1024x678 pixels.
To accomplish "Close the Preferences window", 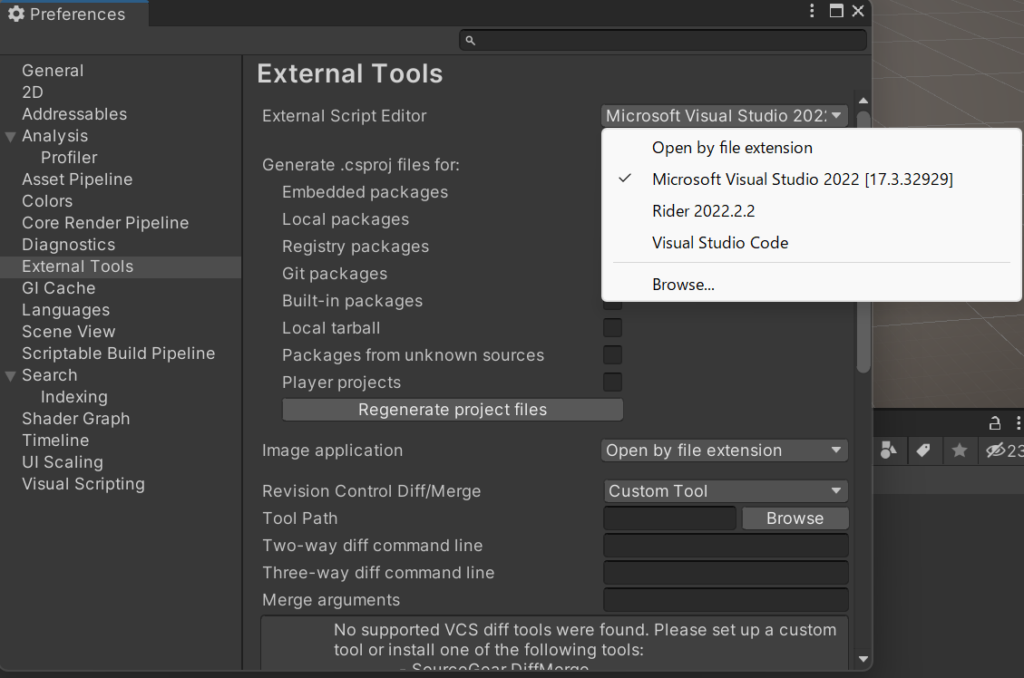I will pos(858,10).
